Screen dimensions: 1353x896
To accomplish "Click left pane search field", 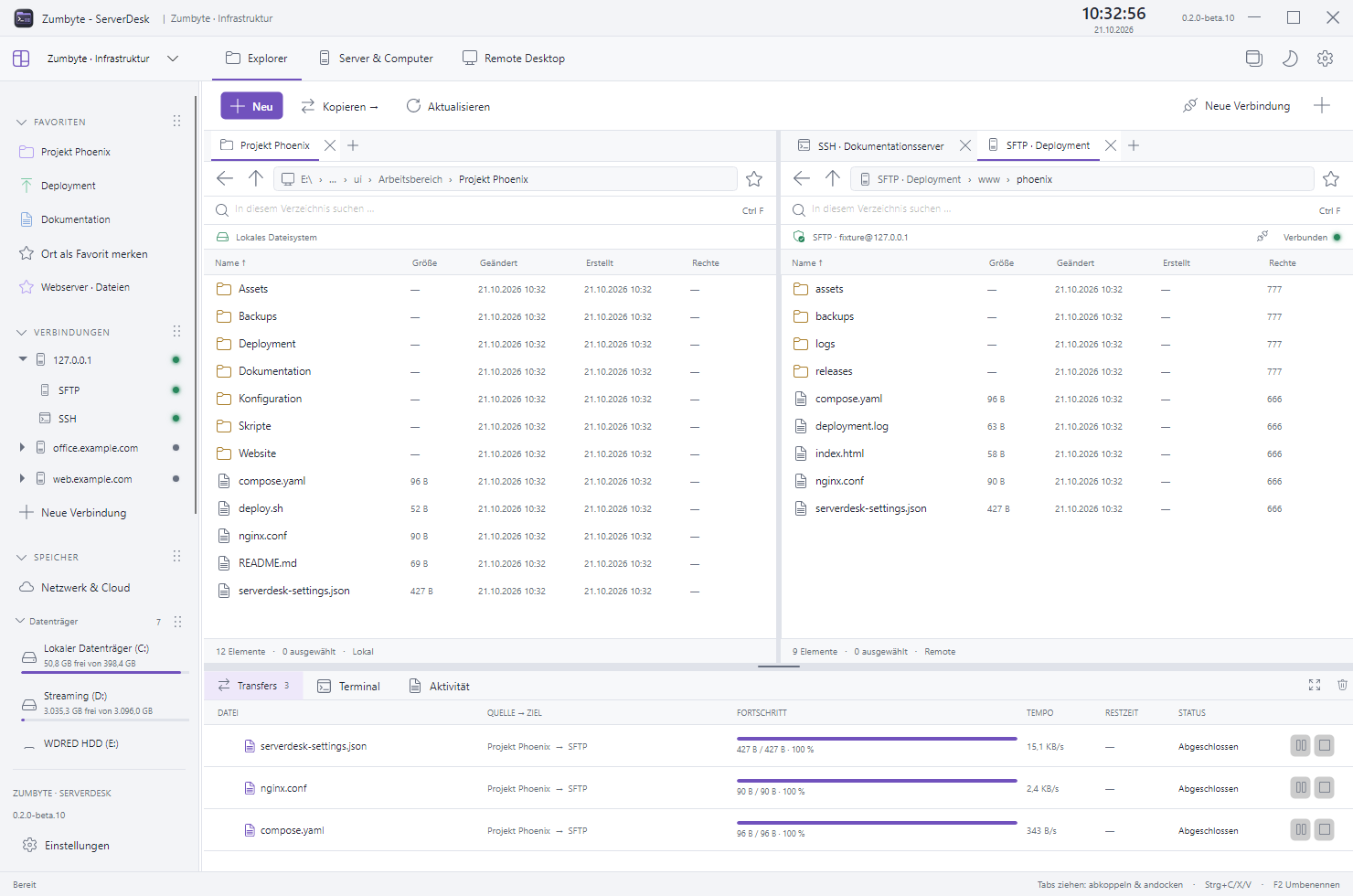I will click(489, 209).
